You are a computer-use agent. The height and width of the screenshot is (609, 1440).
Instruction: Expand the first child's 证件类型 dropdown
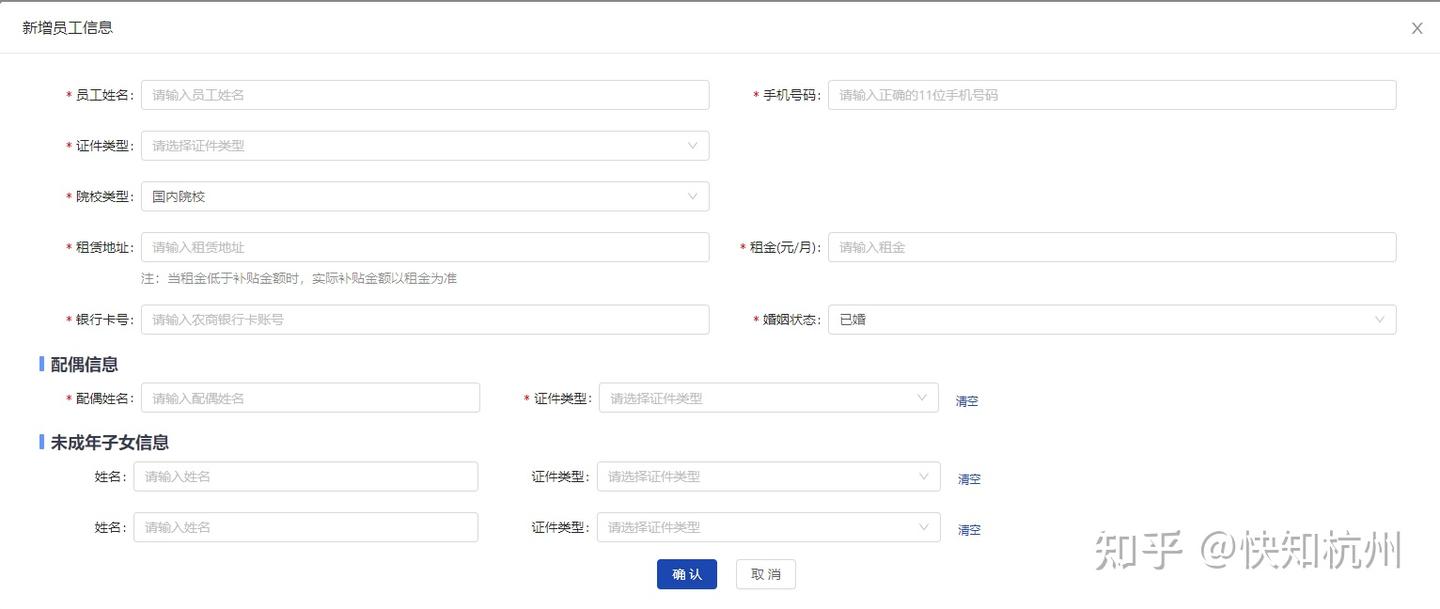pyautogui.click(x=768, y=477)
